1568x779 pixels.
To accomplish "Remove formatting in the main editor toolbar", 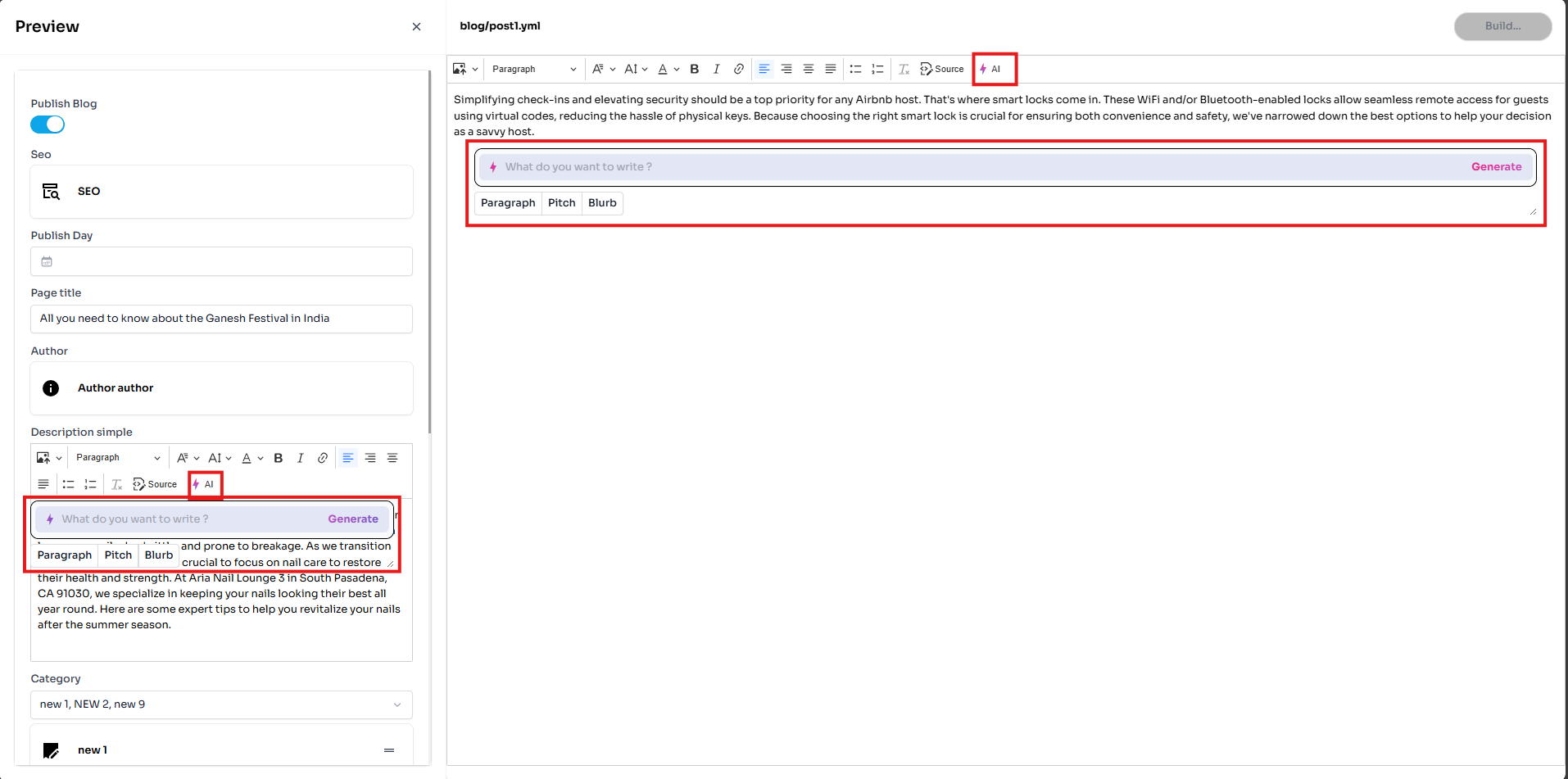I will (x=904, y=69).
